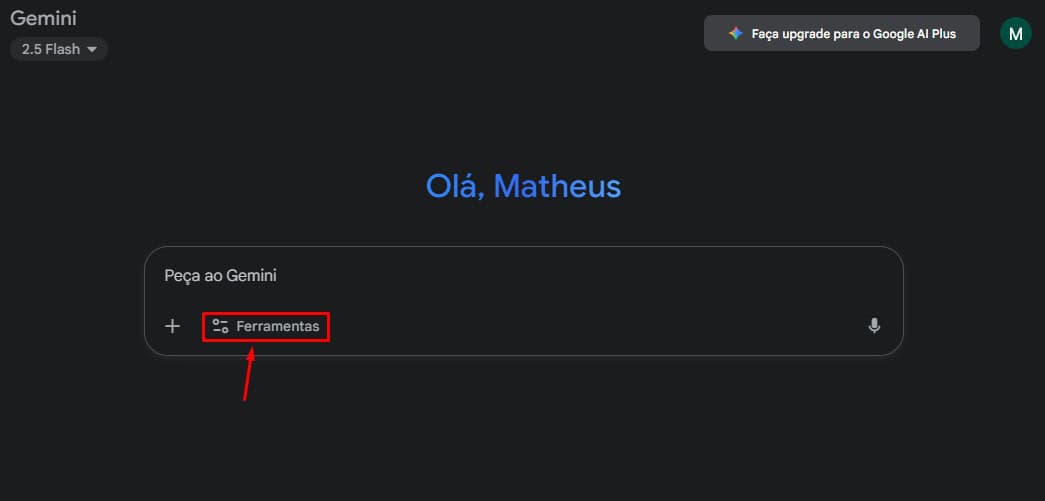Click the Ferramentas text label

278,326
